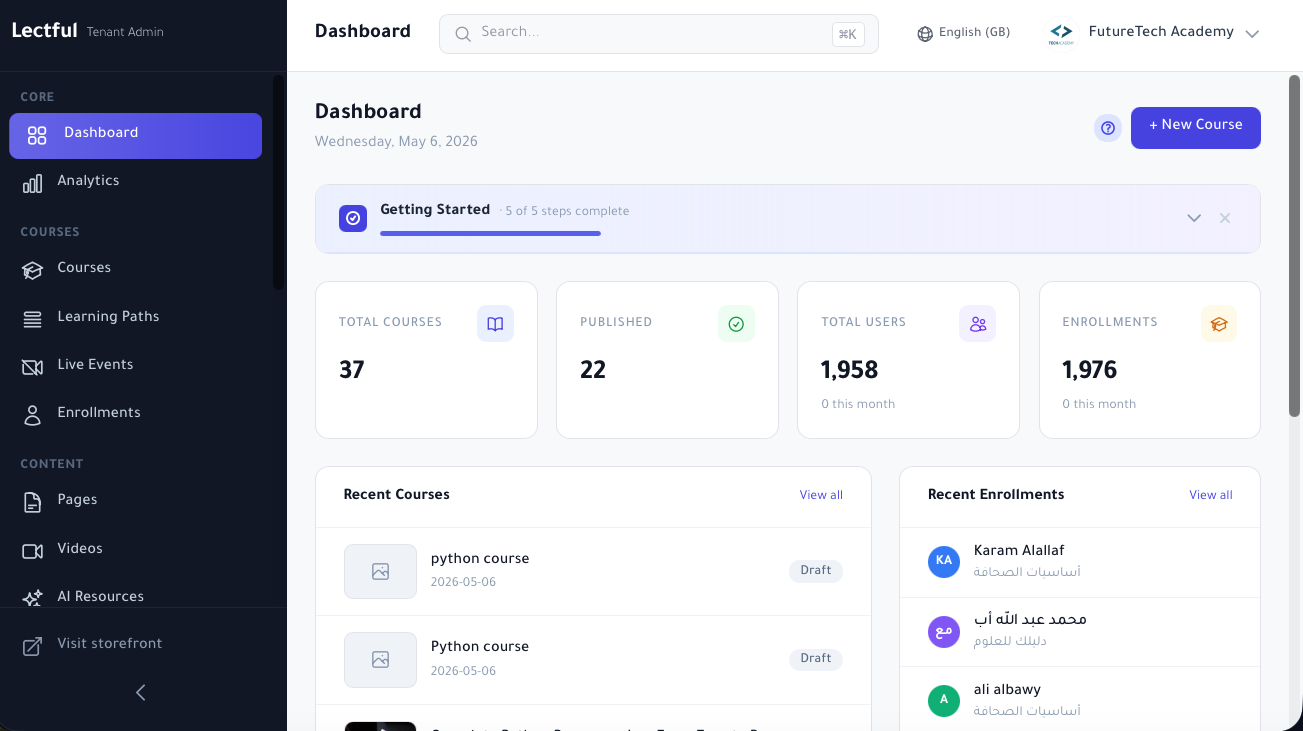Image resolution: width=1303 pixels, height=731 pixels.
Task: Click the search magnifier icon
Action: (463, 34)
